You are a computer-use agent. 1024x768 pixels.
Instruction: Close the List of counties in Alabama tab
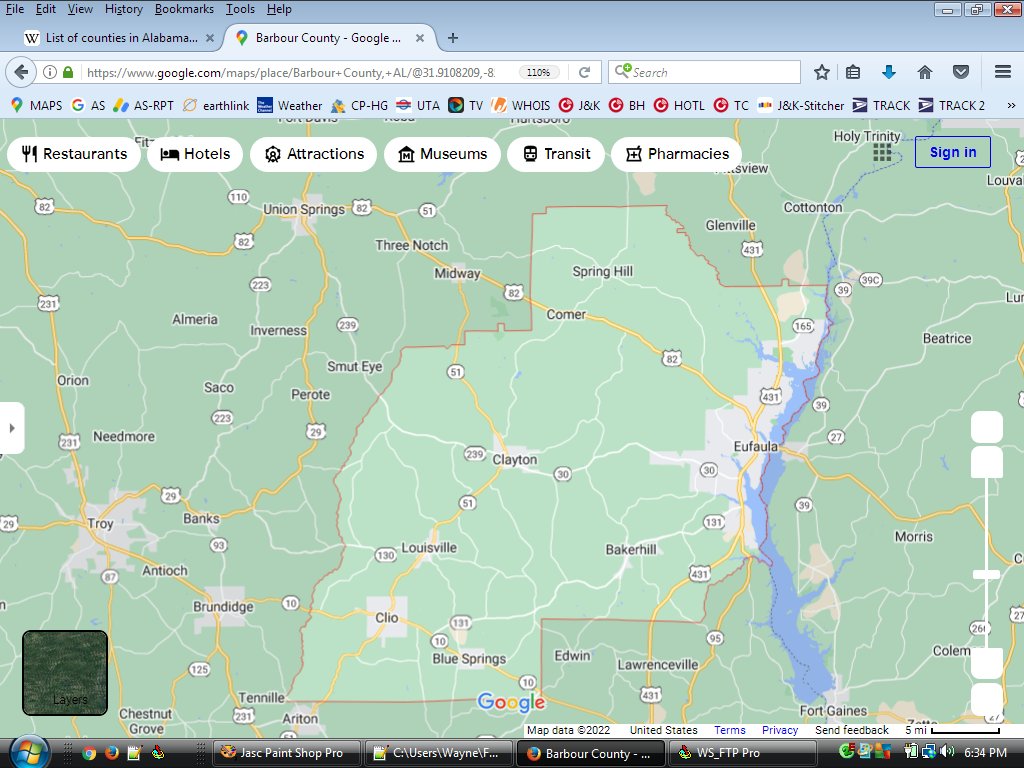210,38
